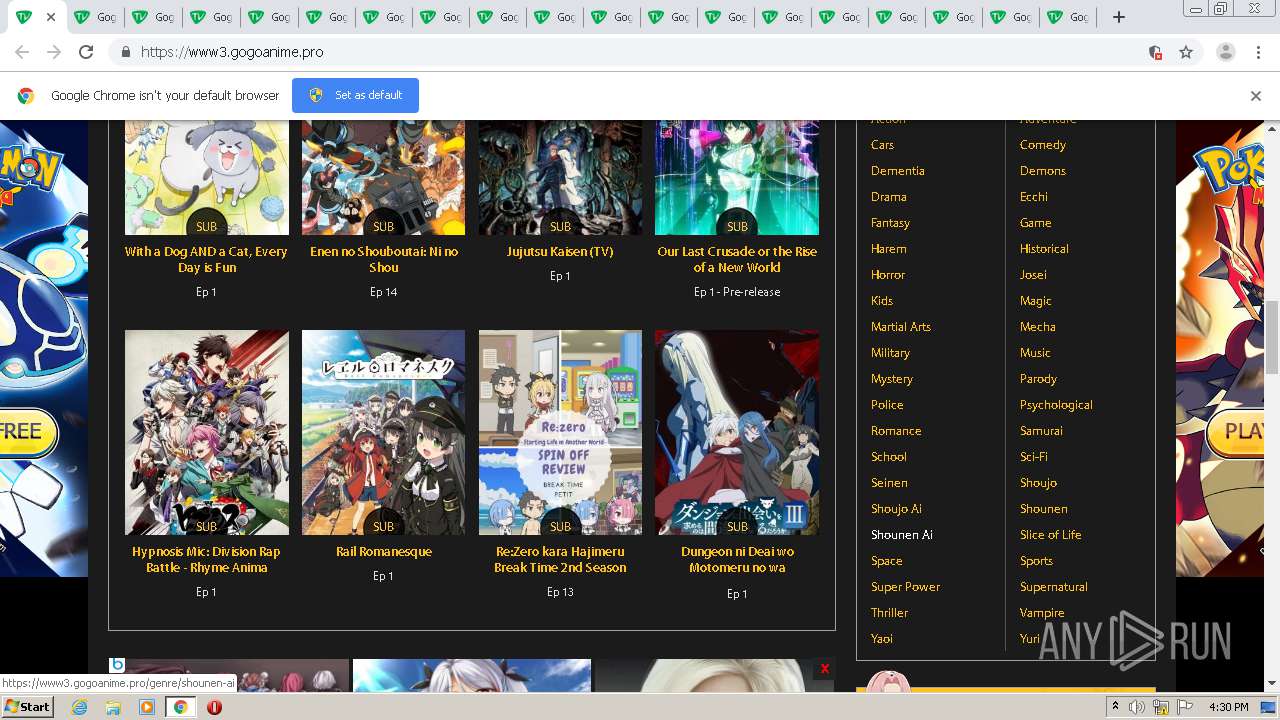Open a new tab with the plus icon
The height and width of the screenshot is (720, 1280).
coord(1119,17)
